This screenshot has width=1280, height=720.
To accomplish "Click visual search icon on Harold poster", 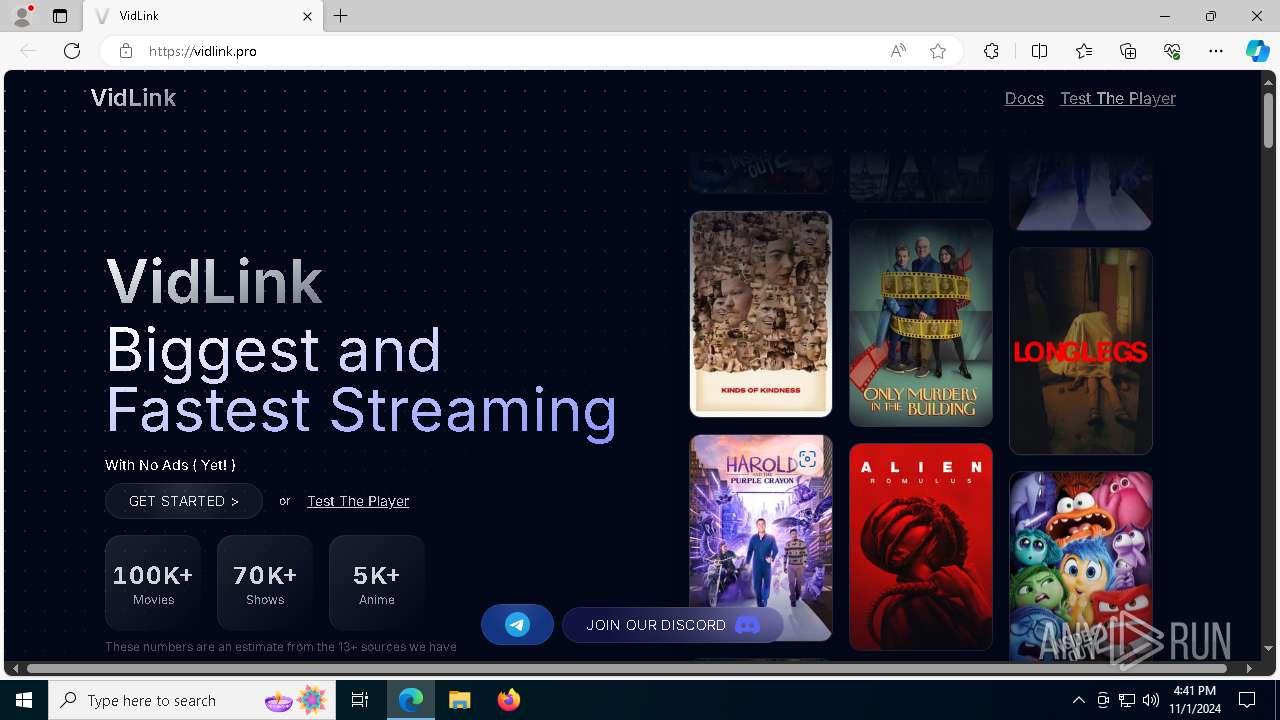I will pos(807,459).
